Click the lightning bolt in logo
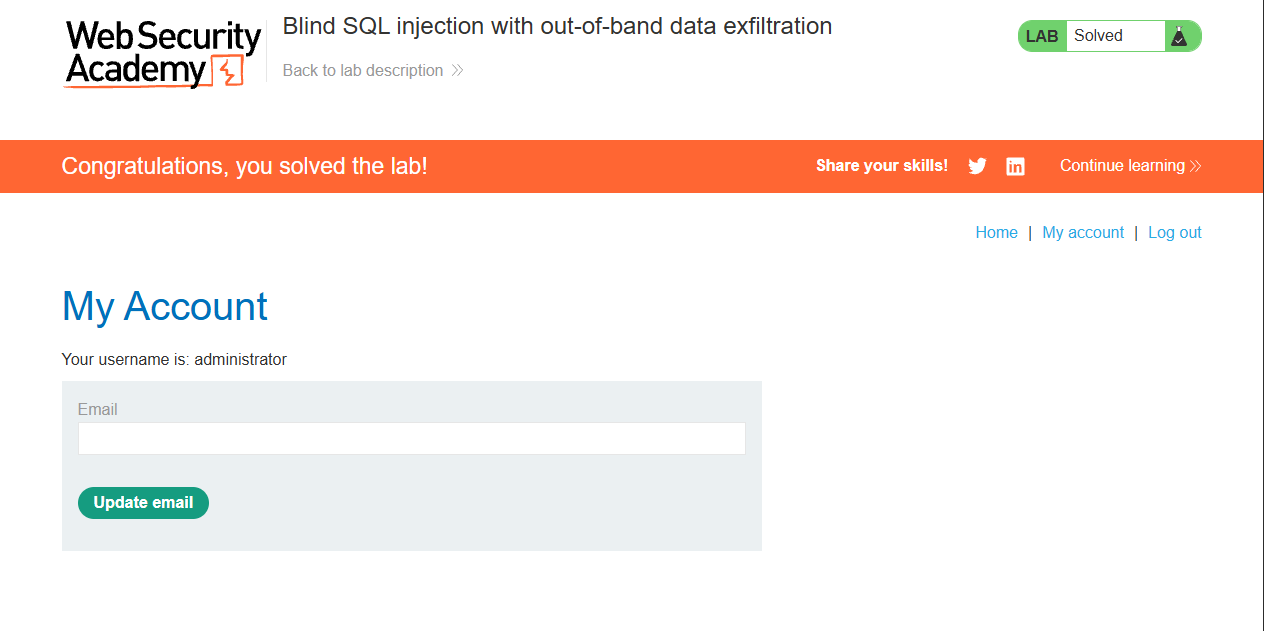The height and width of the screenshot is (631, 1264). [x=229, y=71]
